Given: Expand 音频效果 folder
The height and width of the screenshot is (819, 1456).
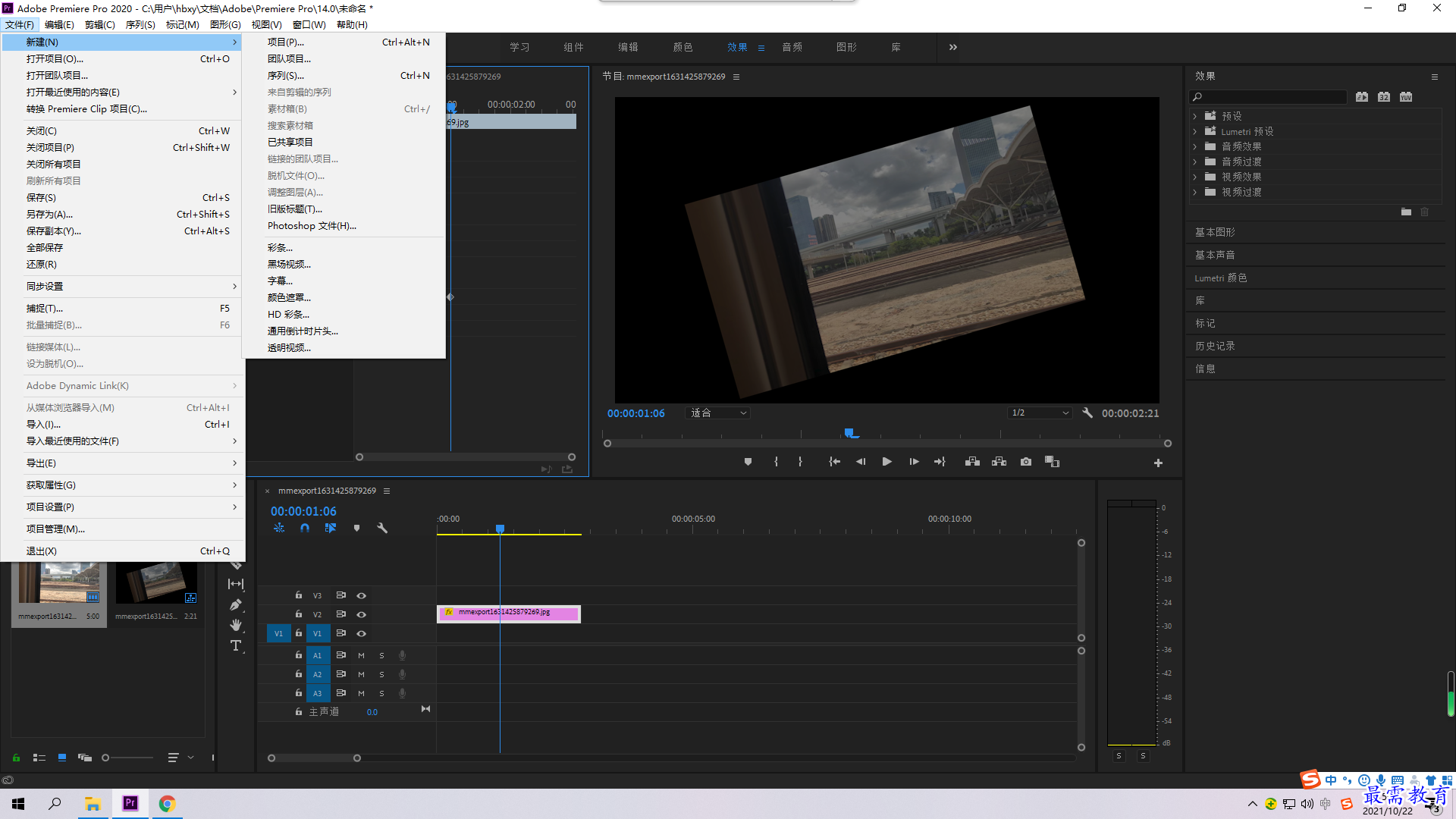Looking at the screenshot, I should pyautogui.click(x=1195, y=146).
